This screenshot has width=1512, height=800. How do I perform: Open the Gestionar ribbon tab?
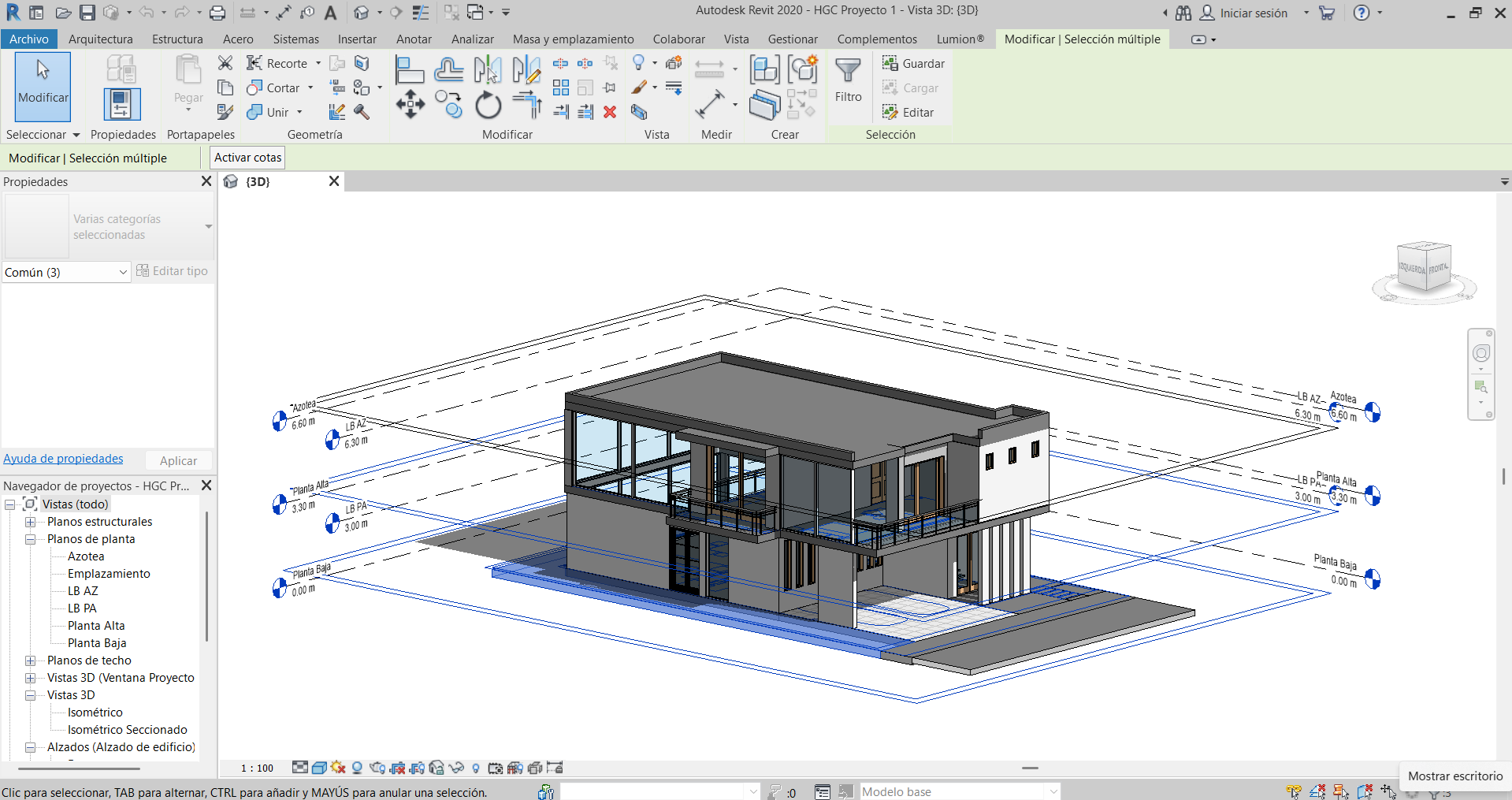click(793, 39)
